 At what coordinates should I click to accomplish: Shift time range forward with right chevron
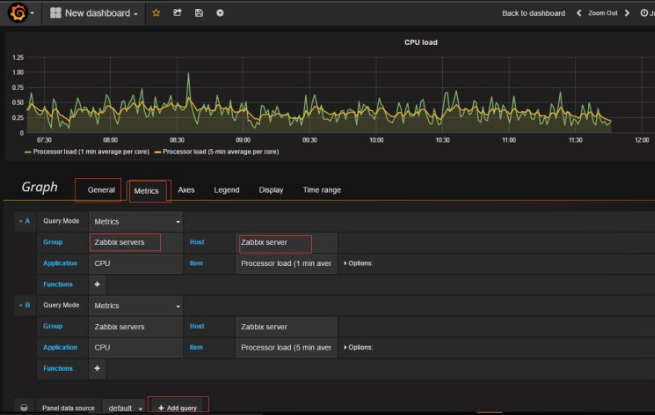click(627, 13)
